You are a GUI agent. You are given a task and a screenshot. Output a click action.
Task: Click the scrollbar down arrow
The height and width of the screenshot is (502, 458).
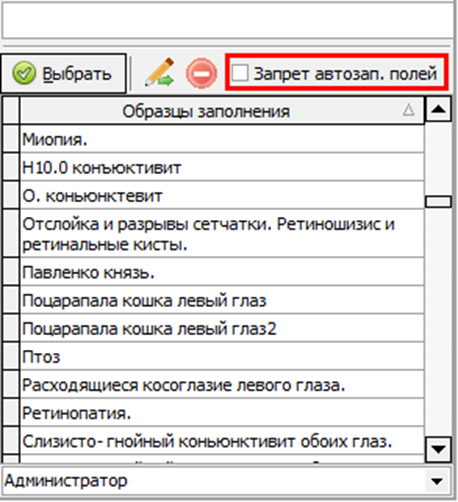coord(438,449)
